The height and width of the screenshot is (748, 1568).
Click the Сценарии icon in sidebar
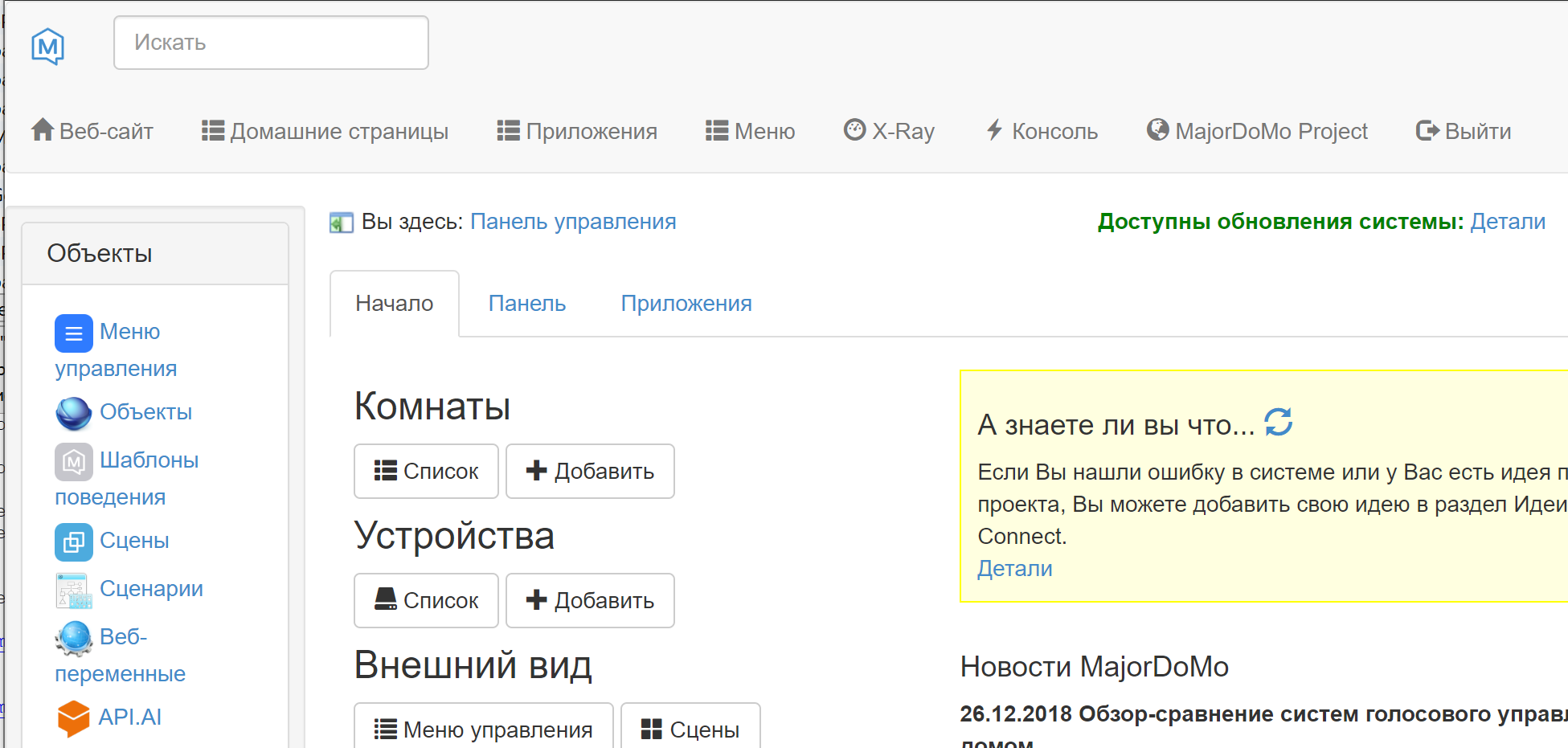73,591
